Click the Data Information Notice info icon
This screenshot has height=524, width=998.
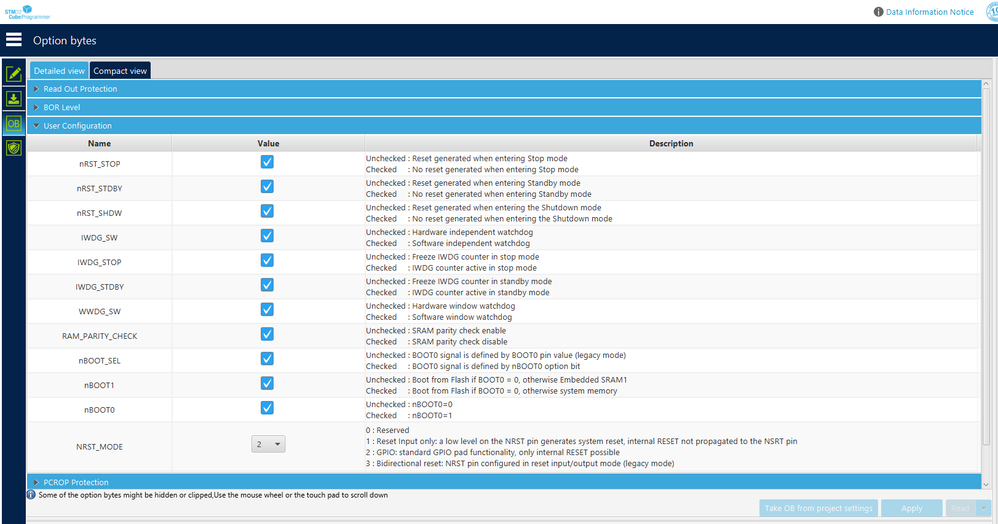[878, 11]
